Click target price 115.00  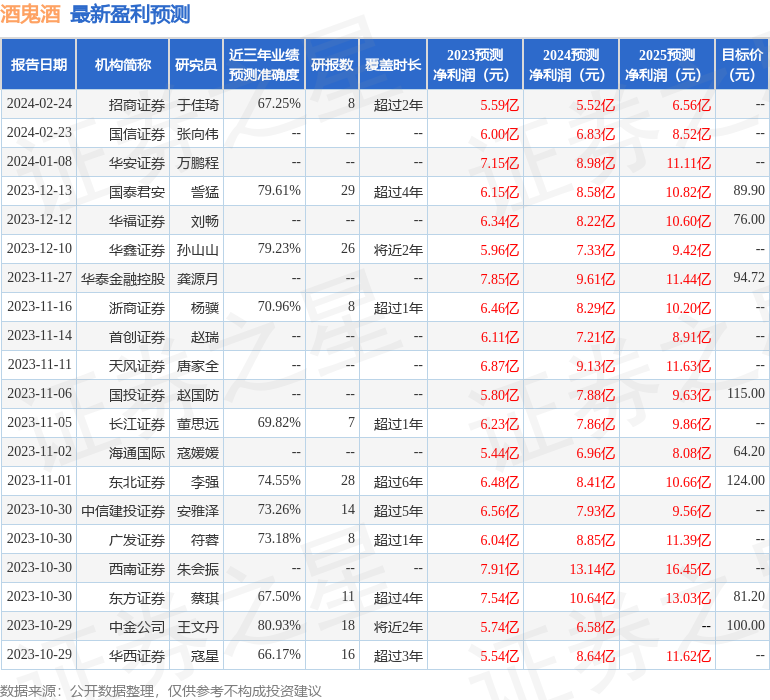[745, 393]
